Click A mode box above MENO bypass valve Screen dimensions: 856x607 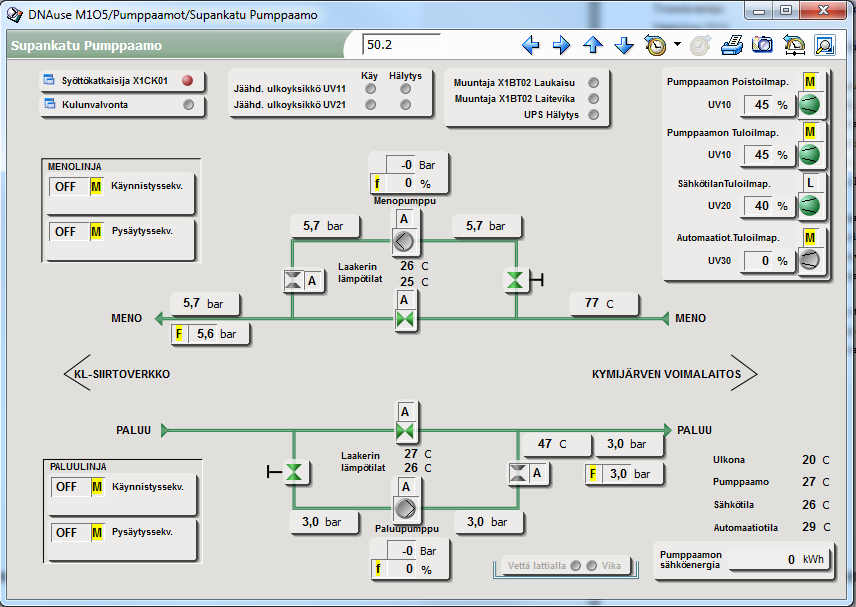pos(404,300)
